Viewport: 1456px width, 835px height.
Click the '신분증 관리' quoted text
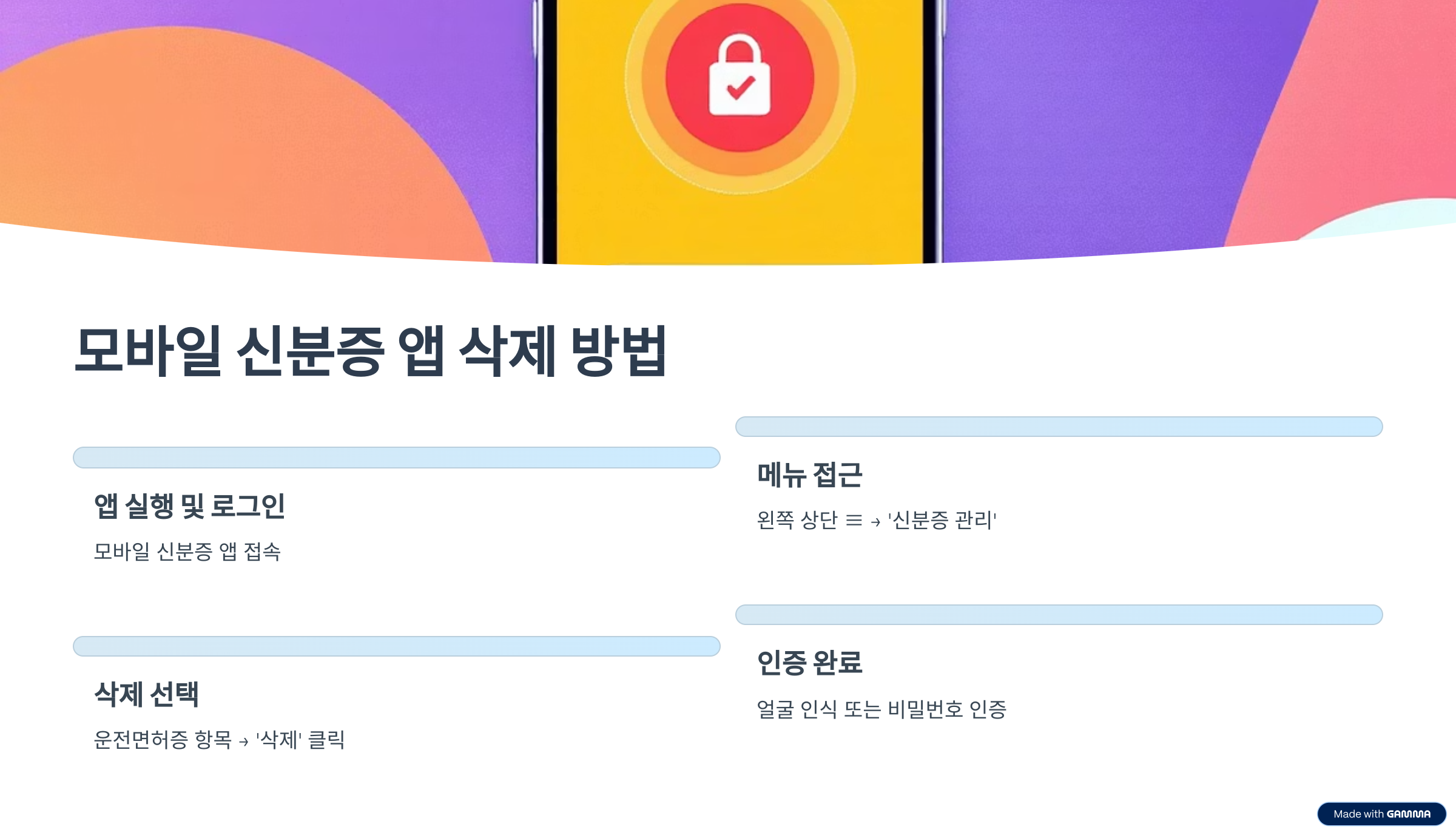(942, 520)
